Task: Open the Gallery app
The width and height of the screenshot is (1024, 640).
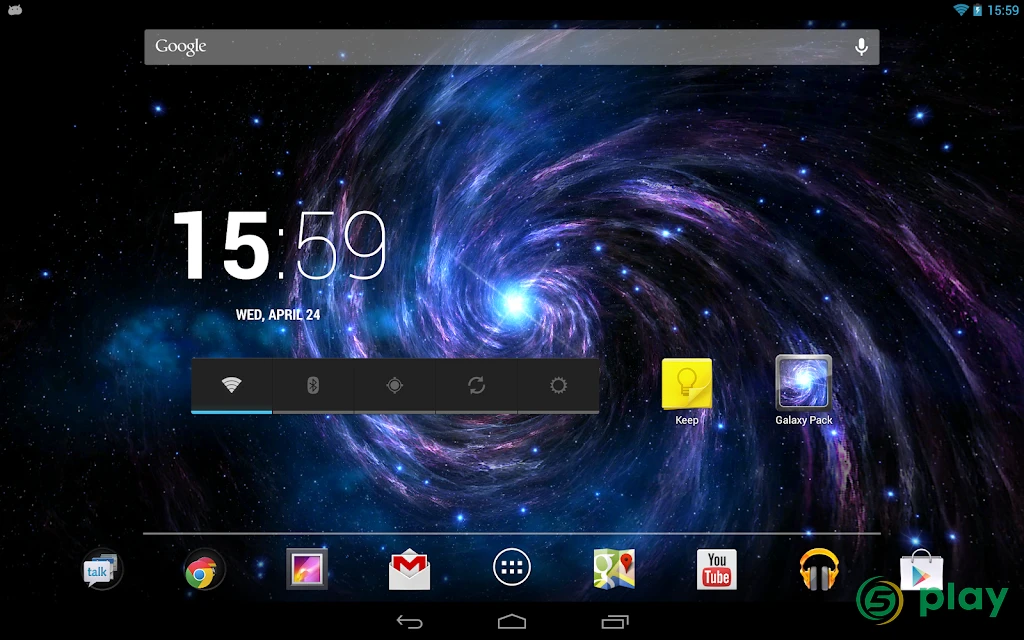Action: point(306,569)
